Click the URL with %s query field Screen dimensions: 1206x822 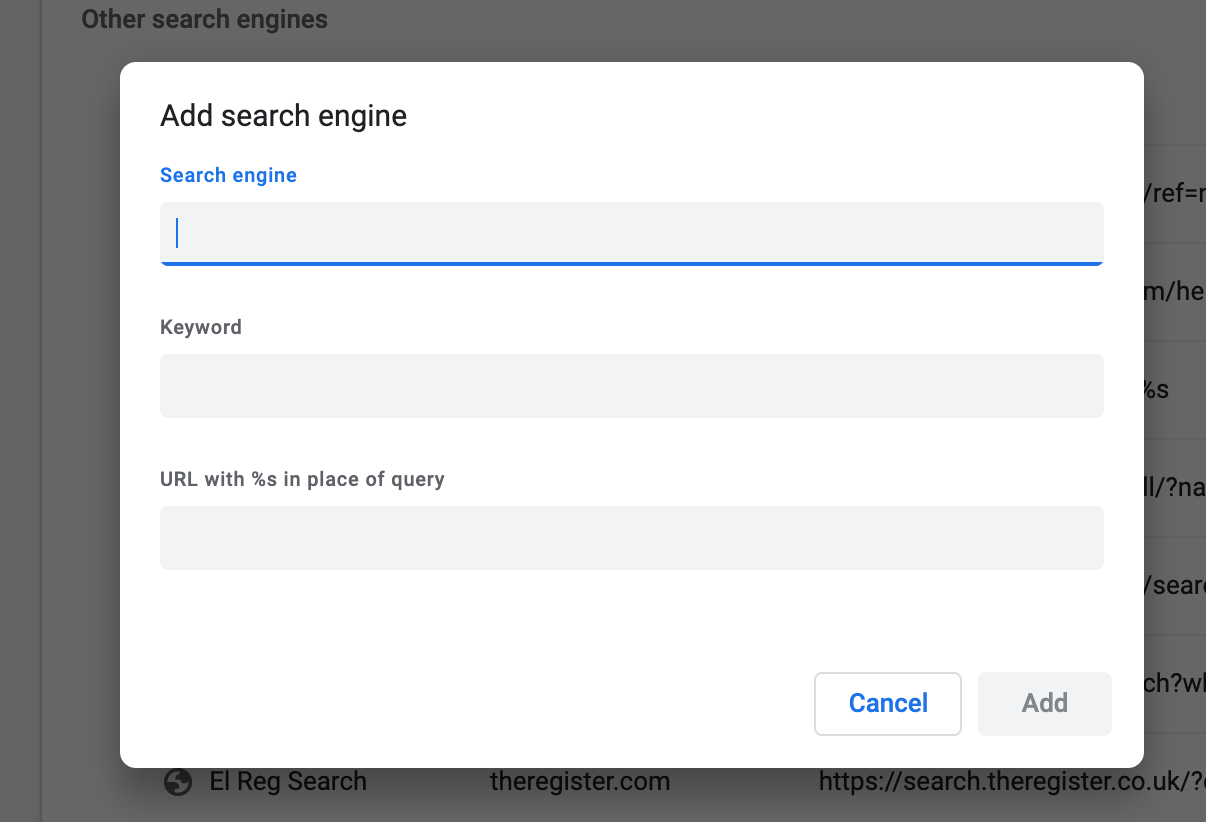631,537
